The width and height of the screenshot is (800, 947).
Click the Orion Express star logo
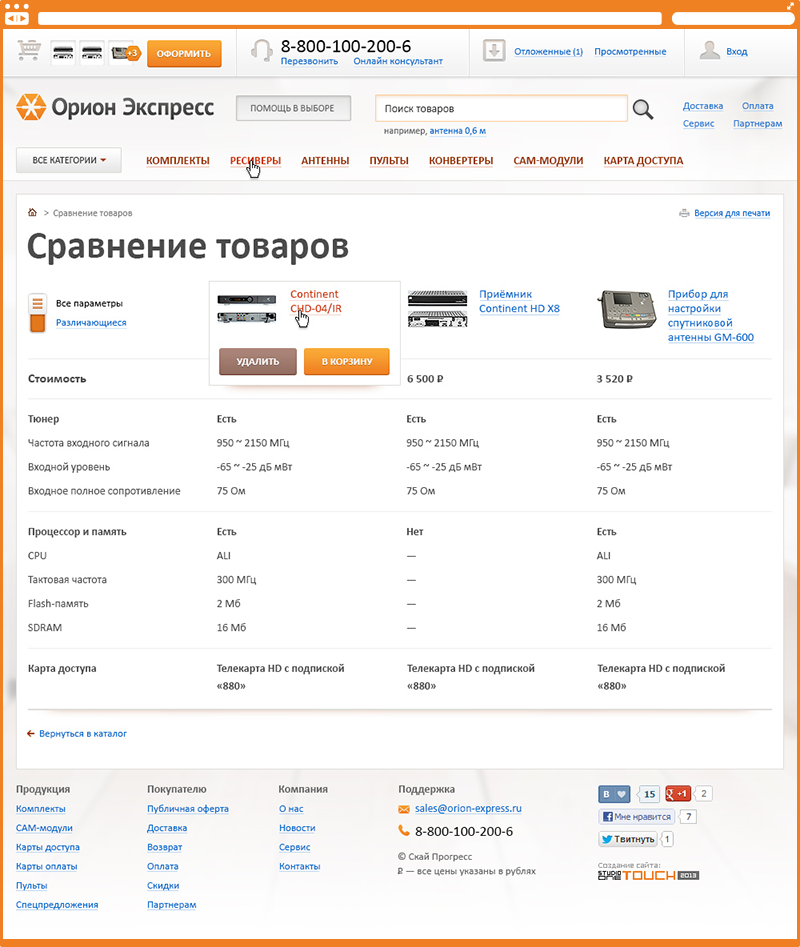30,107
